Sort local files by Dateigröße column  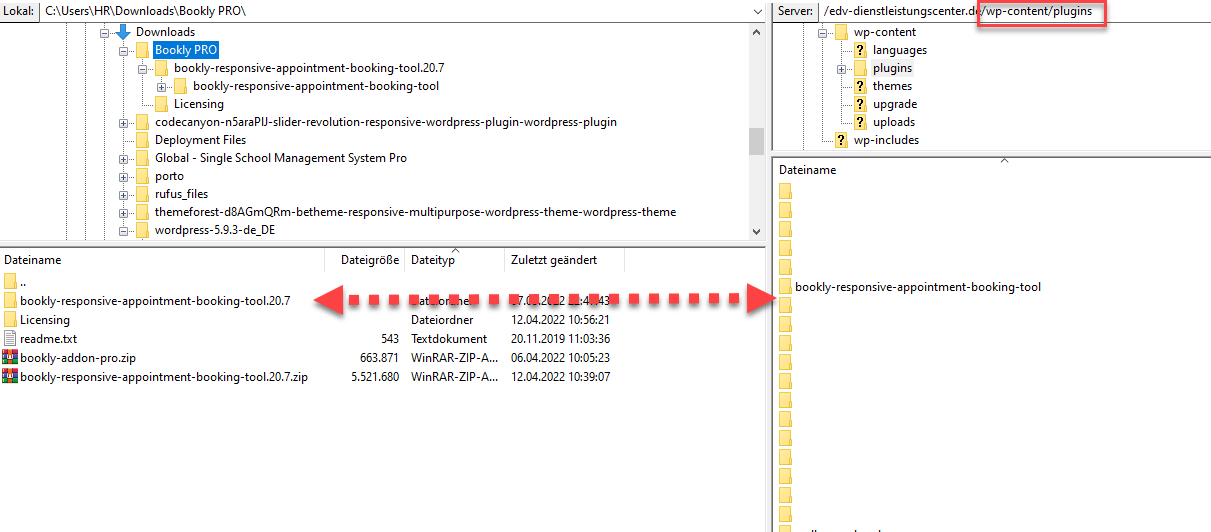point(365,260)
